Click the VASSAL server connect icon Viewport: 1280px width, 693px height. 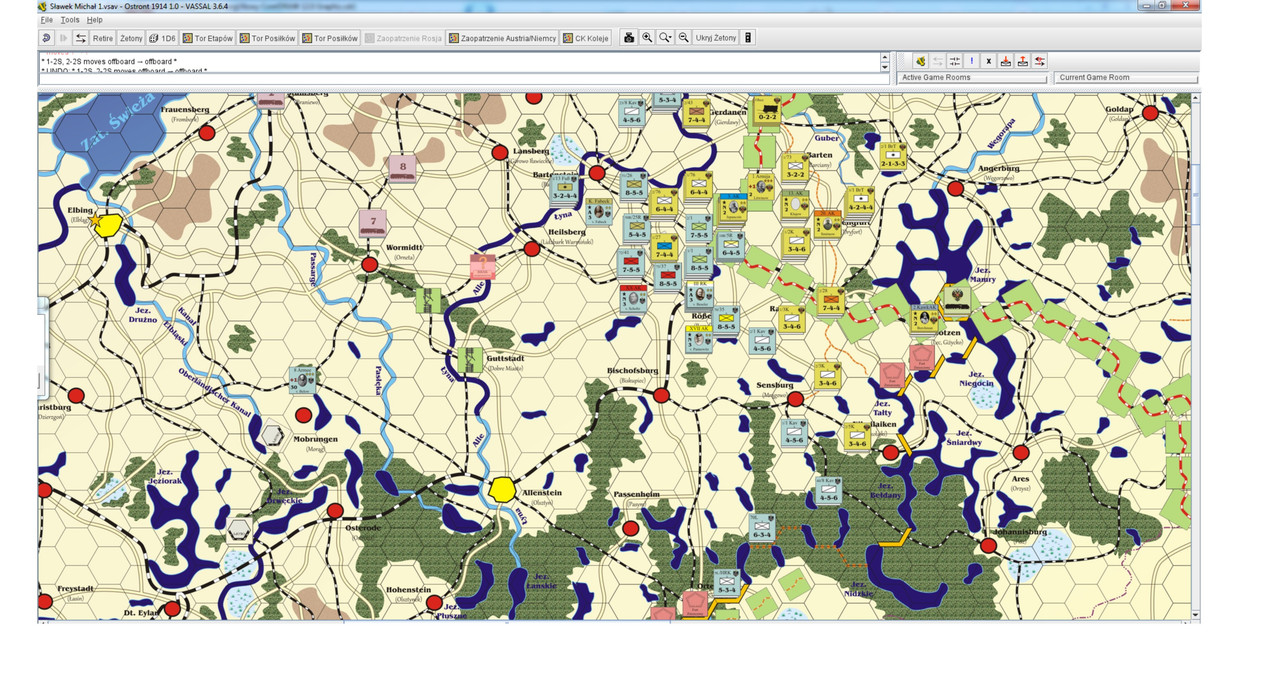pos(921,61)
